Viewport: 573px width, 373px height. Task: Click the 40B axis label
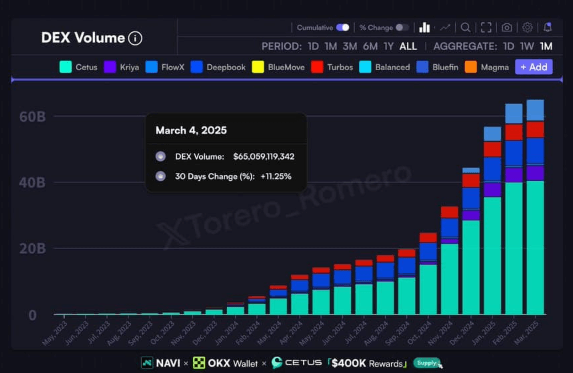pyautogui.click(x=33, y=183)
